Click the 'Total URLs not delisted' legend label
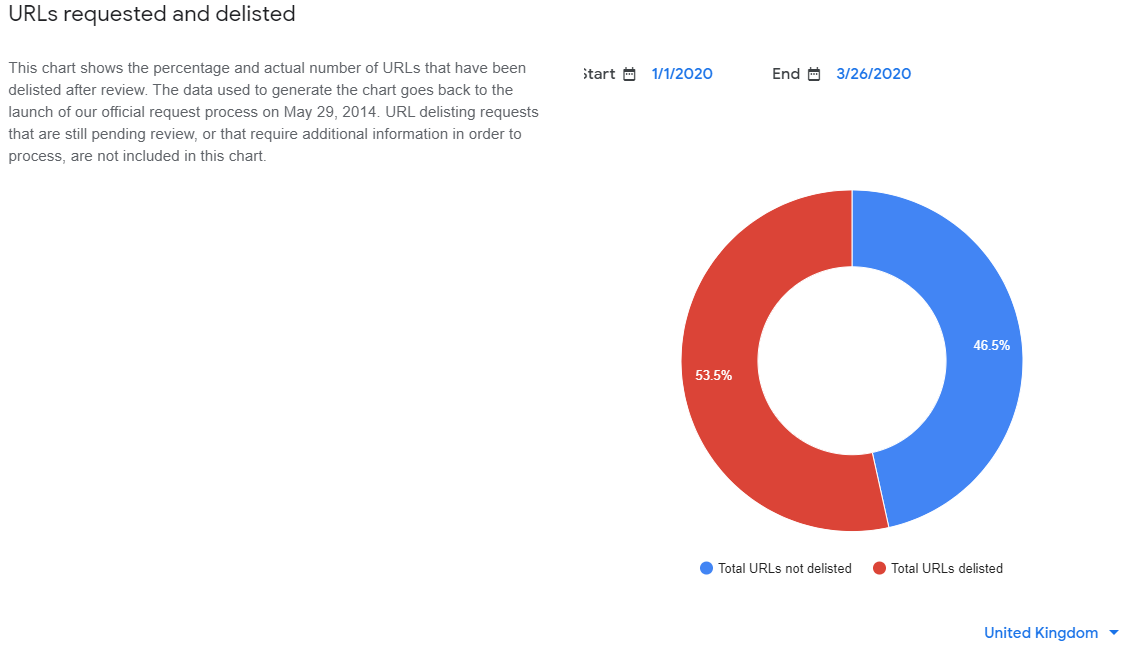The width and height of the screenshot is (1136, 656). tap(785, 568)
